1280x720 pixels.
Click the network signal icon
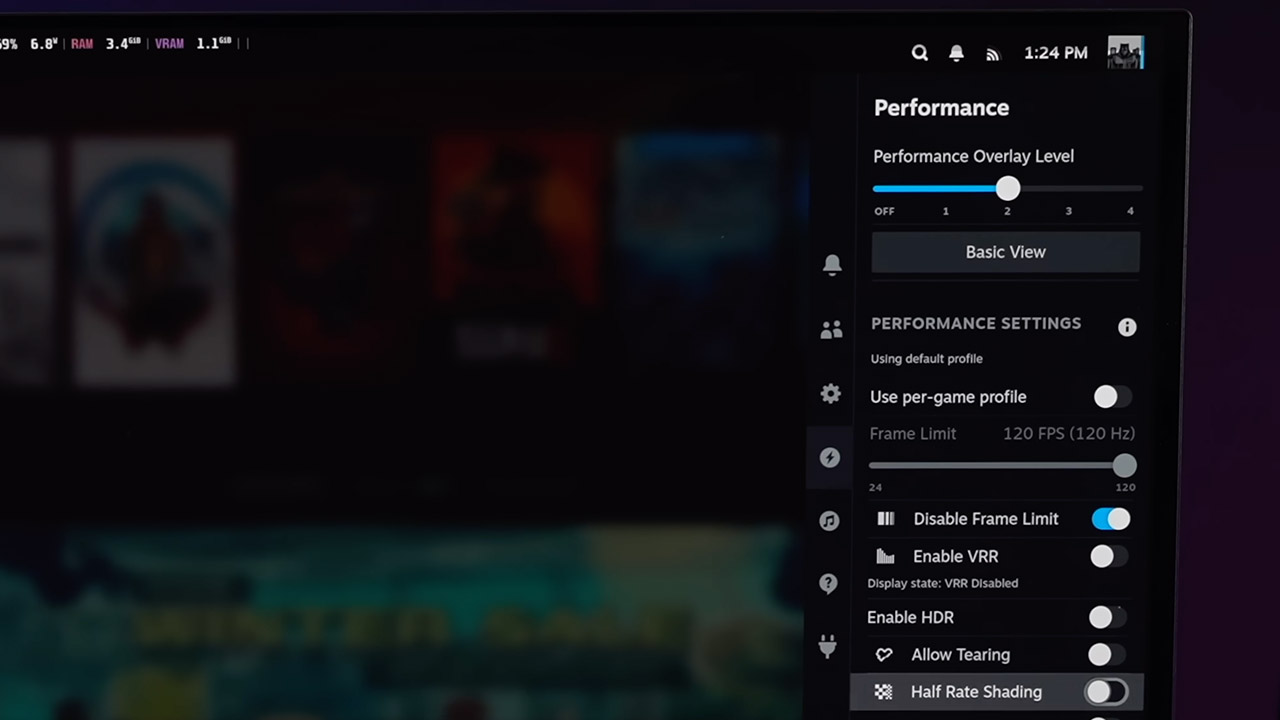[x=992, y=54]
